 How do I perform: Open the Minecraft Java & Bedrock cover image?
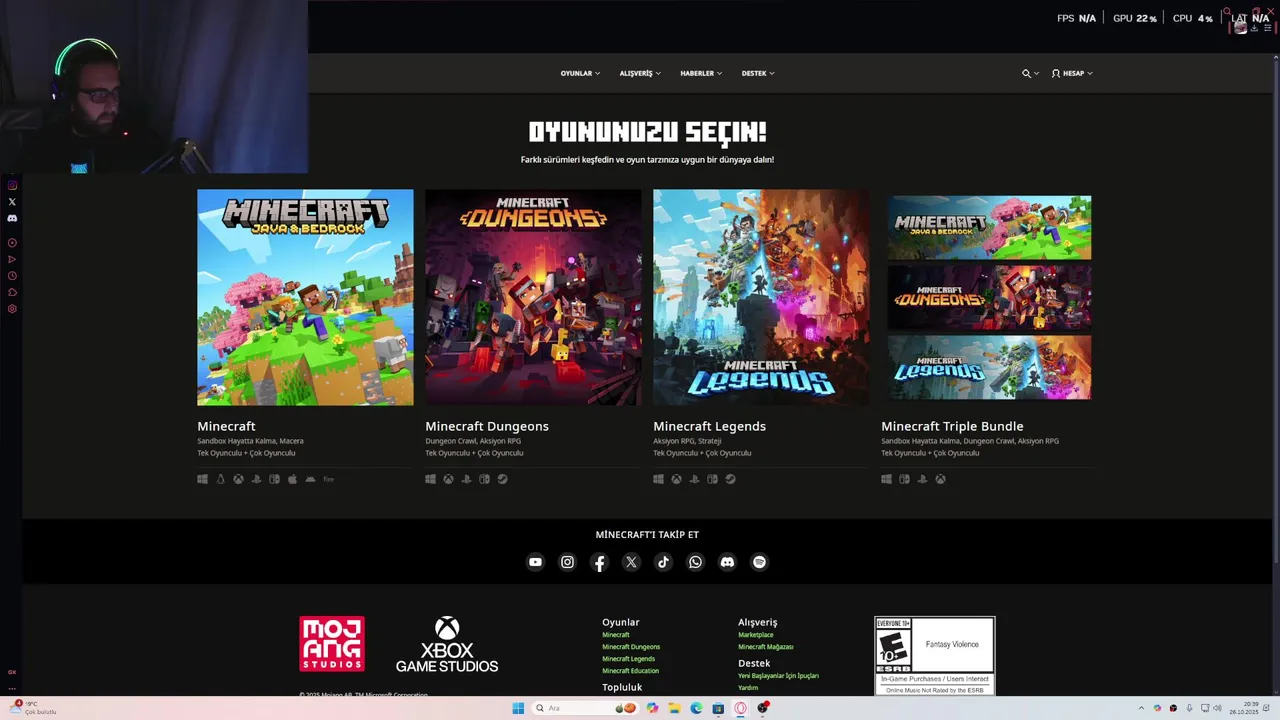pos(305,297)
